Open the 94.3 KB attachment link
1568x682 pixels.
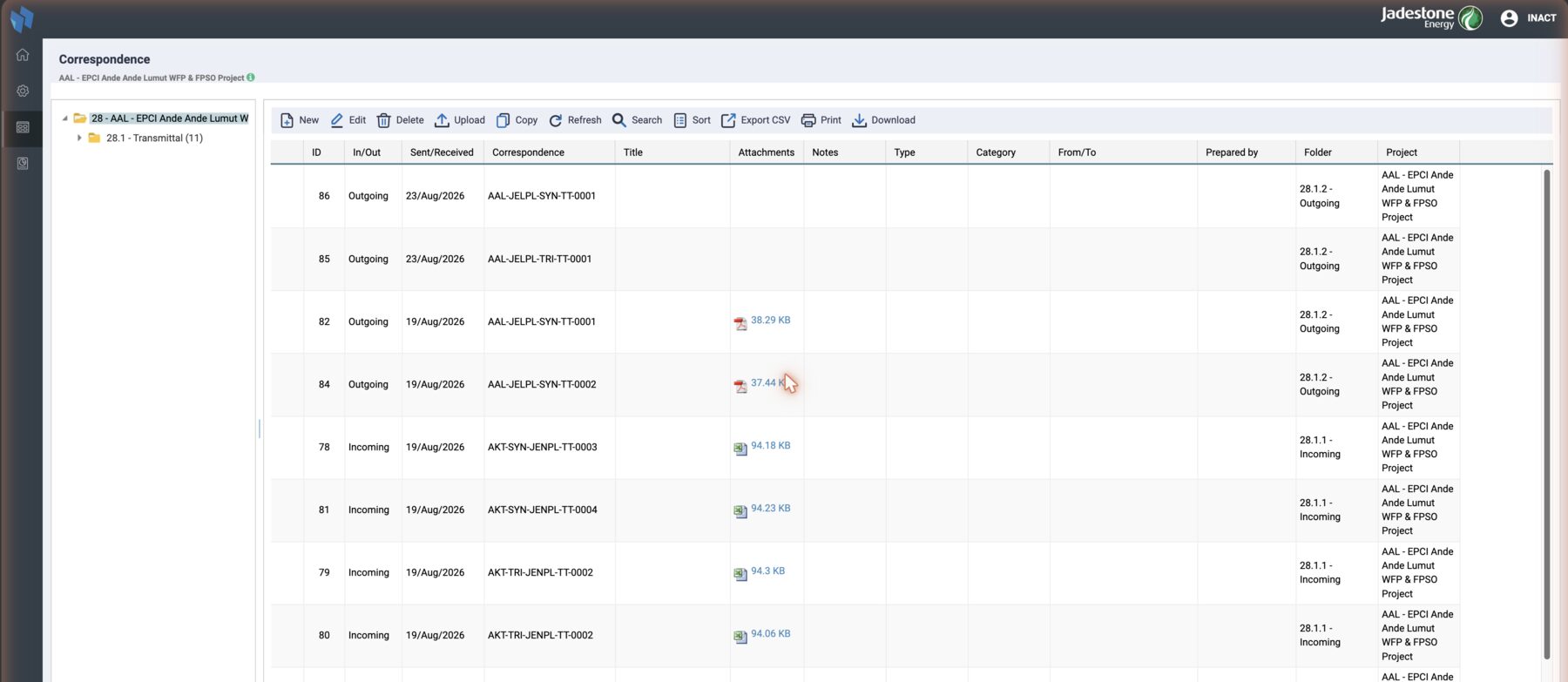(x=767, y=571)
